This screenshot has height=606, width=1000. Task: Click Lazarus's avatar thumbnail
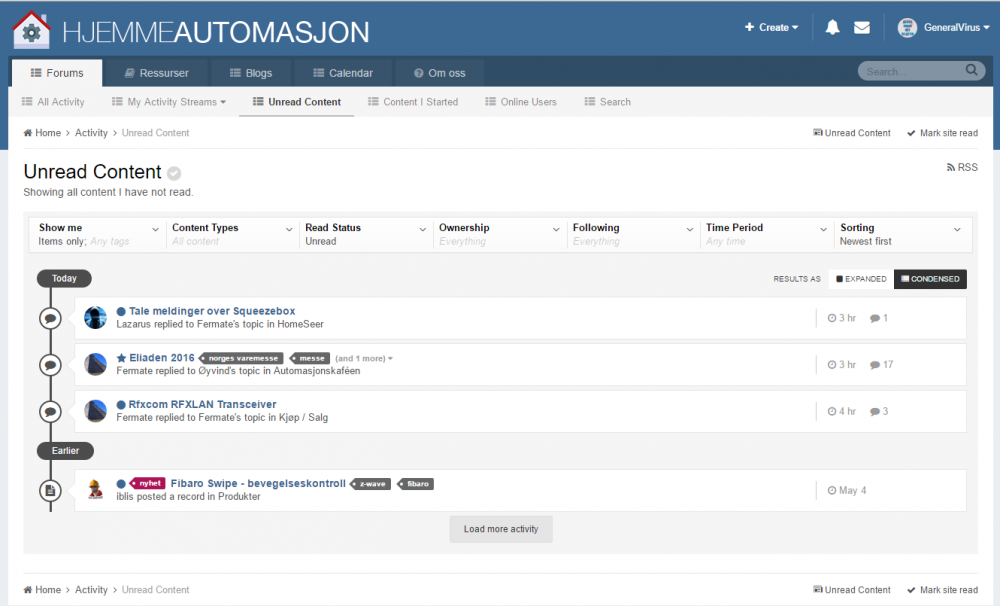96,318
